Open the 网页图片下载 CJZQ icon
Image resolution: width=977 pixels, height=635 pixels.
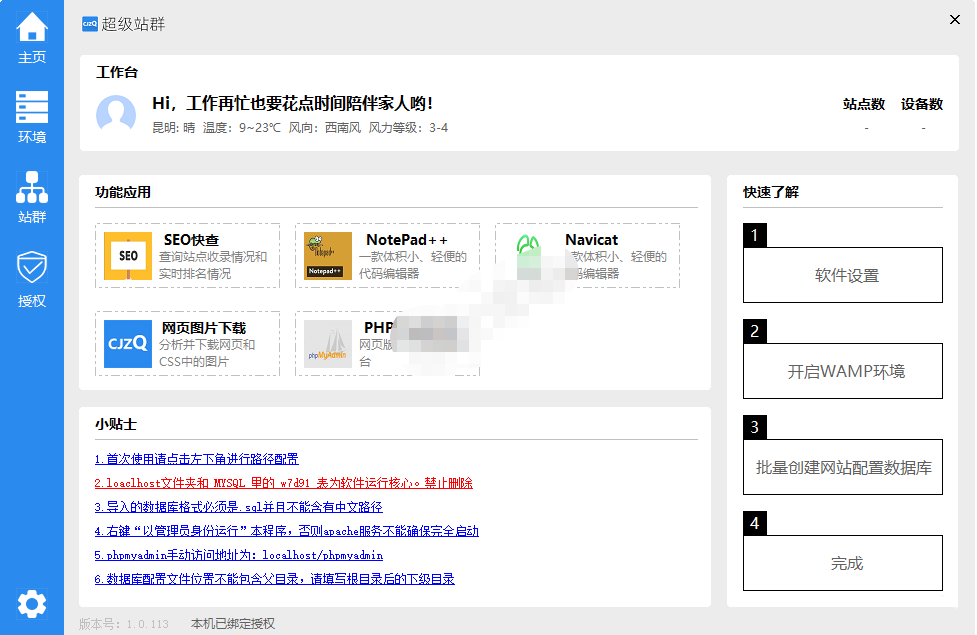point(128,344)
